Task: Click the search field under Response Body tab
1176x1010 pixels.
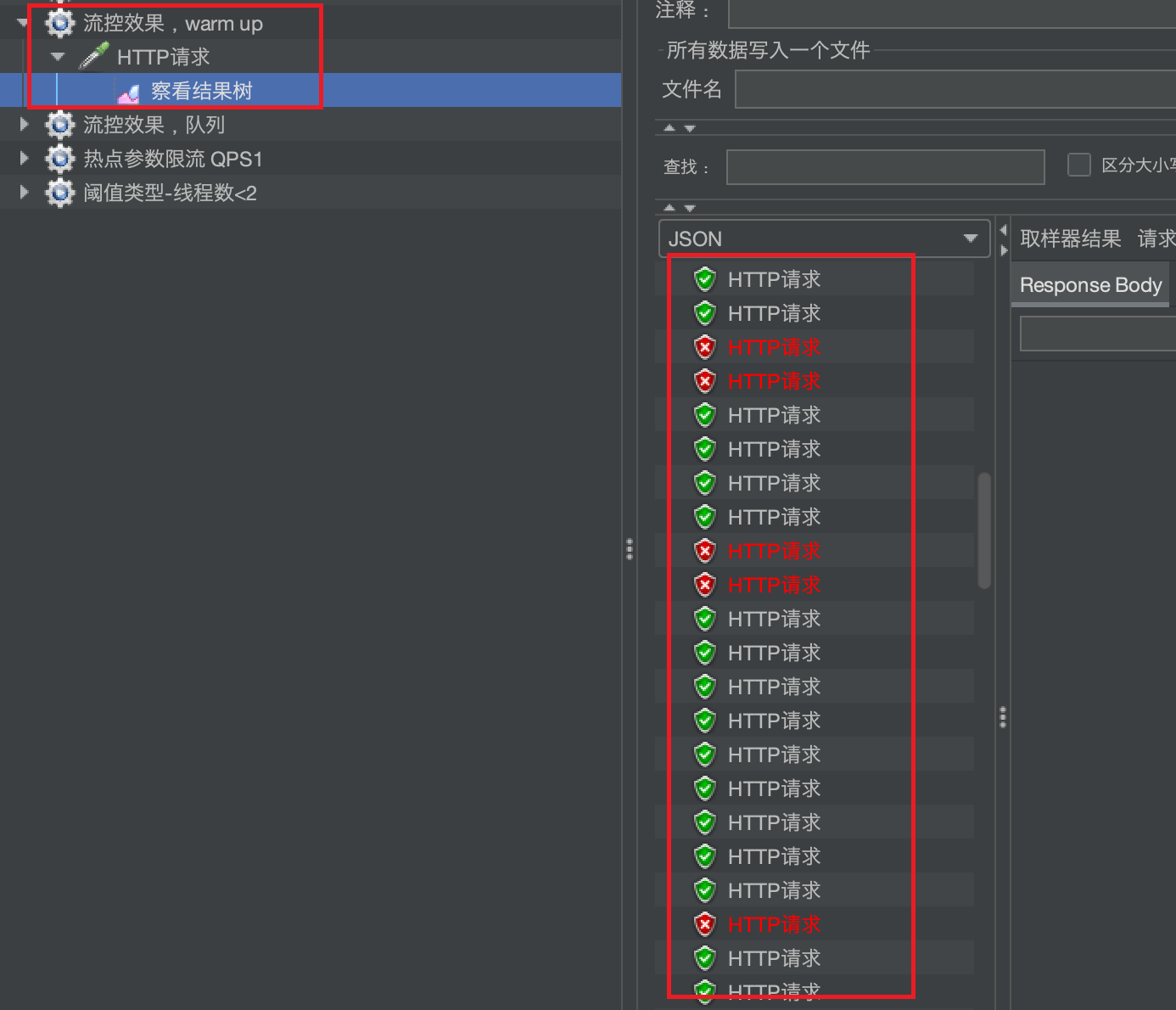Action: coord(1098,334)
